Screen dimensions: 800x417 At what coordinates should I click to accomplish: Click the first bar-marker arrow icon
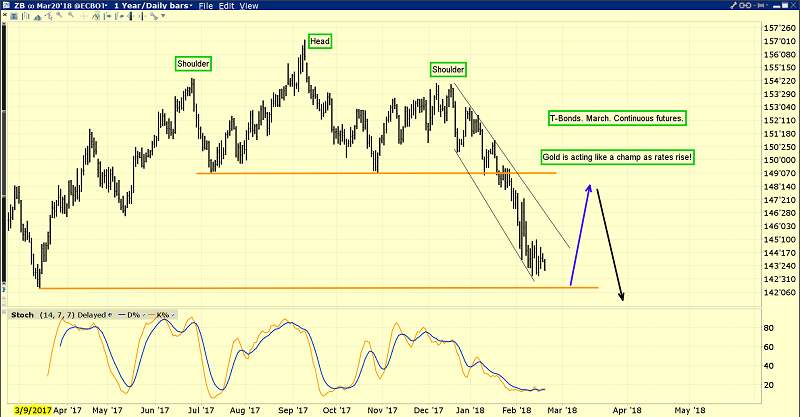(x=108, y=16)
